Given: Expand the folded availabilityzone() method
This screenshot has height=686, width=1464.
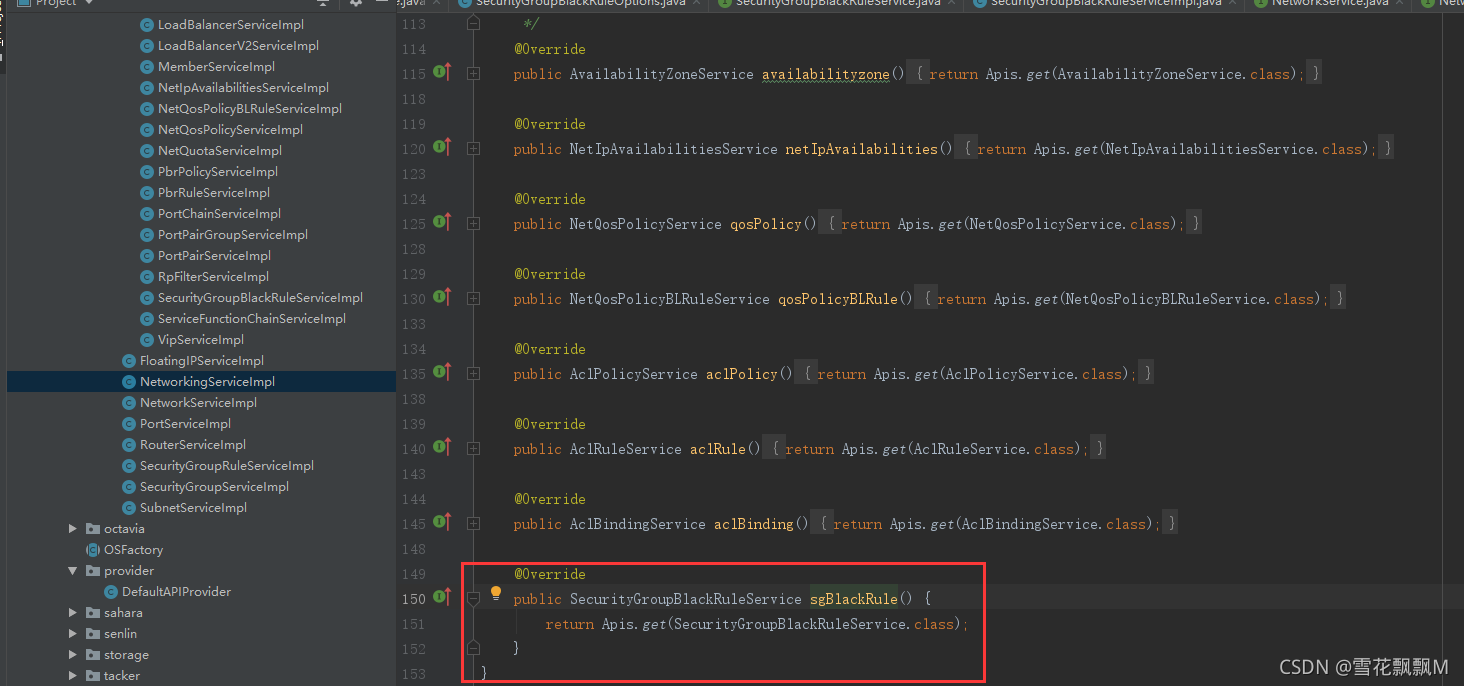Looking at the screenshot, I should 473,73.
